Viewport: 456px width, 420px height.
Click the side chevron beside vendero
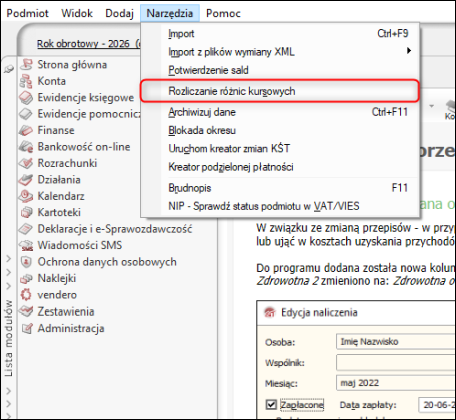9,286
